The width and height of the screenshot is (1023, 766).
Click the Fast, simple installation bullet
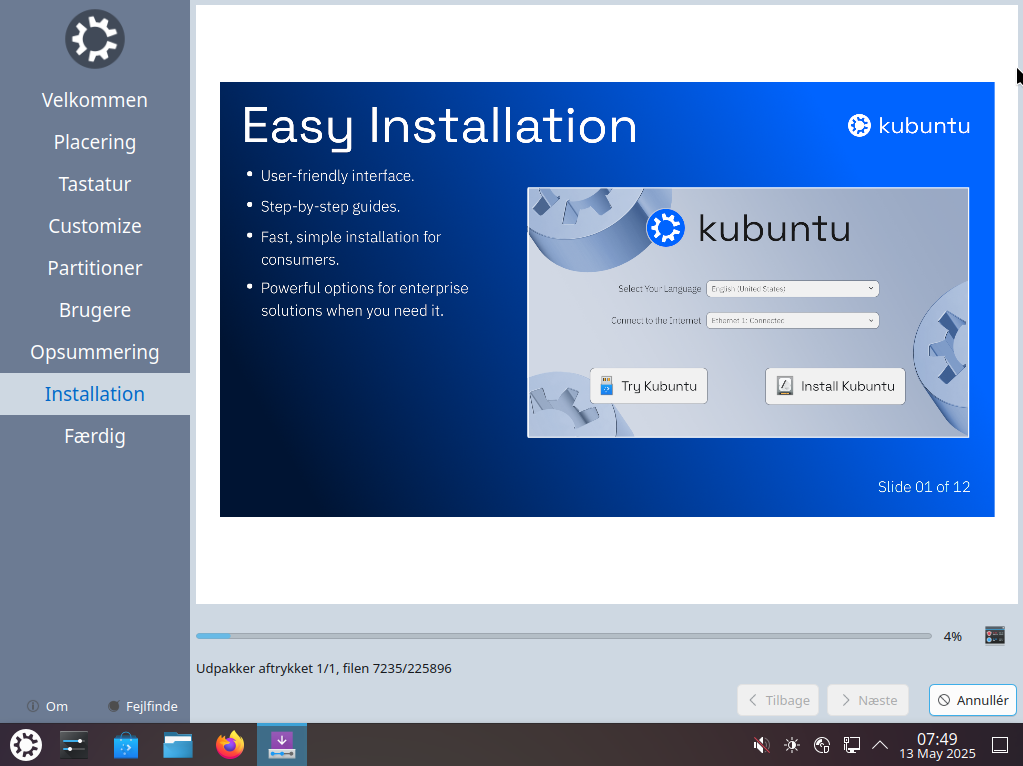(351, 248)
